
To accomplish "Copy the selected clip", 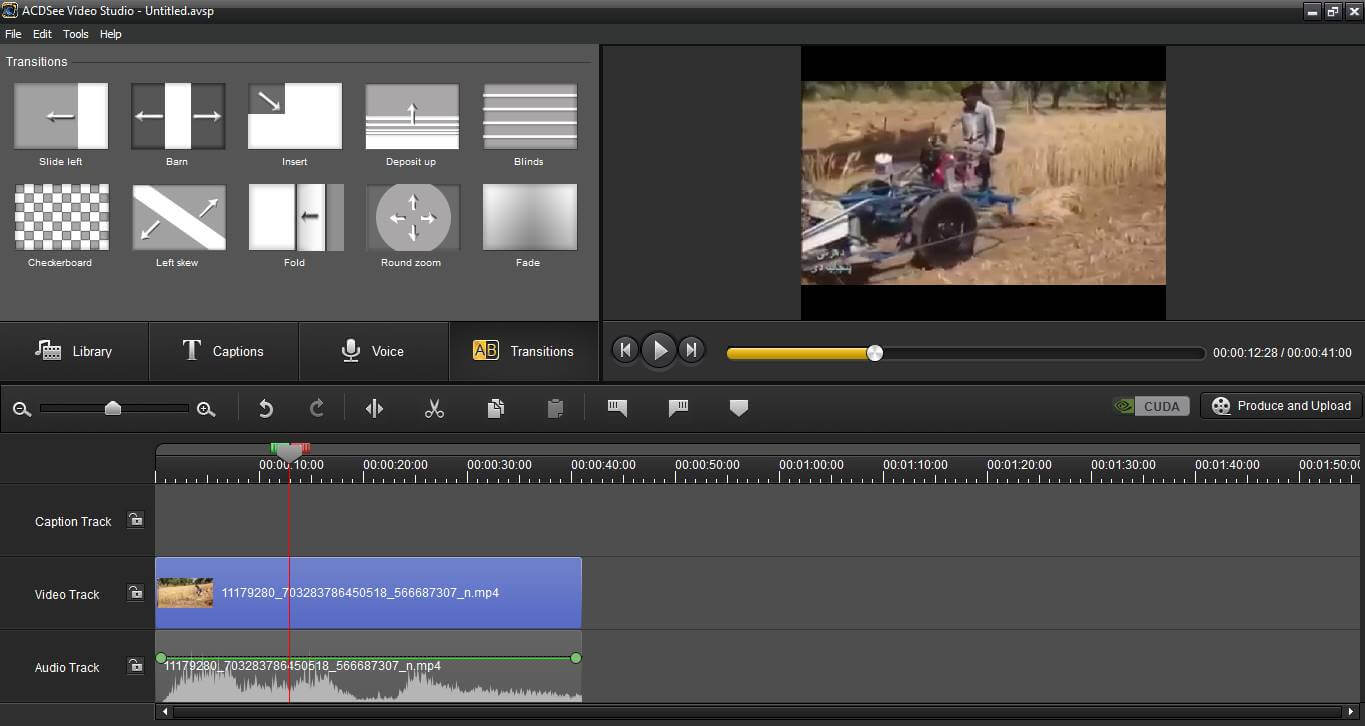I will pyautogui.click(x=495, y=408).
